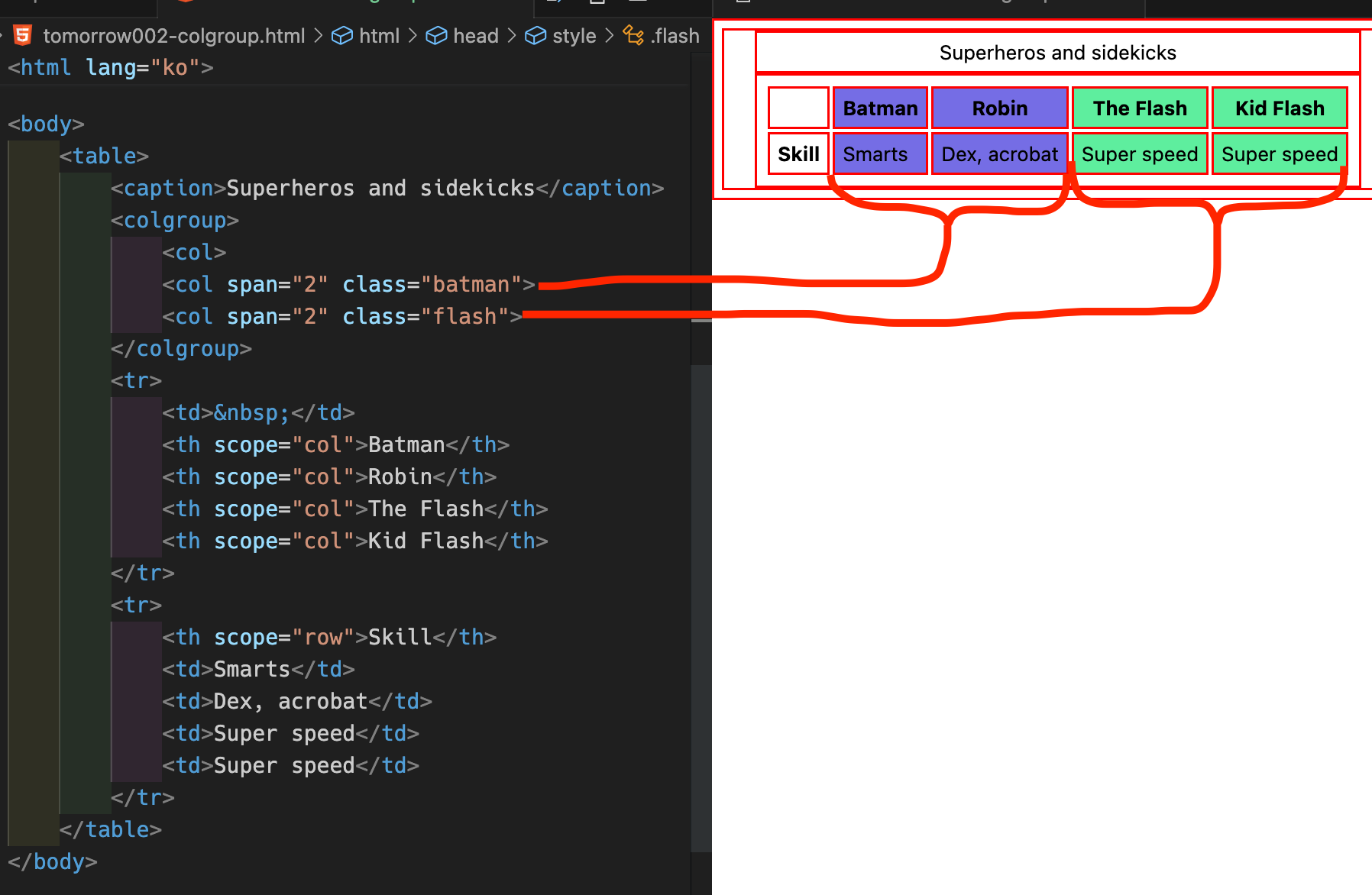Click the <td>Dex, acrobat</td> code line
This screenshot has width=1372, height=895.
pyautogui.click(x=297, y=701)
